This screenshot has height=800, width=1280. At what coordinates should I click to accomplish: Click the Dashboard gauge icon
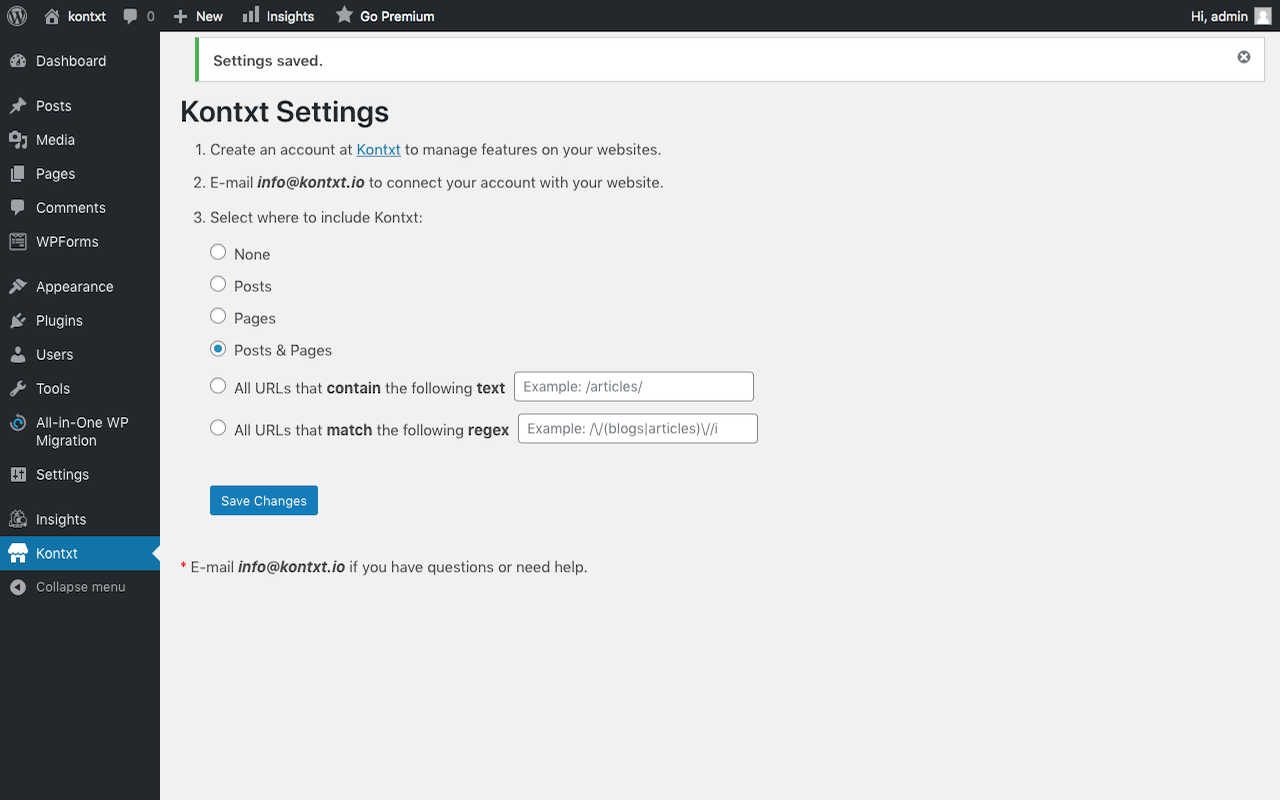click(x=18, y=61)
